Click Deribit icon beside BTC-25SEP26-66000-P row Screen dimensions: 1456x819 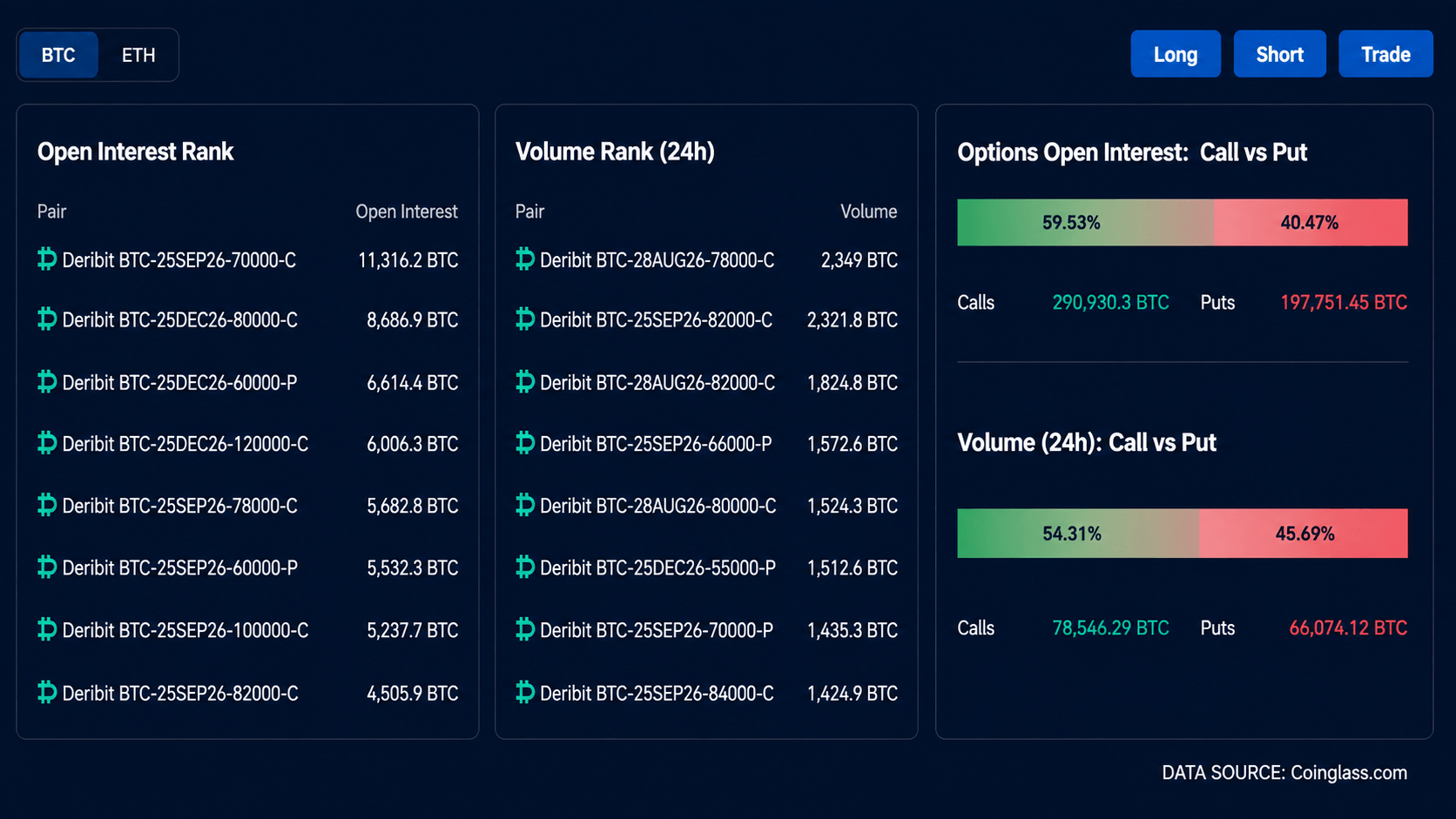pyautogui.click(x=525, y=444)
